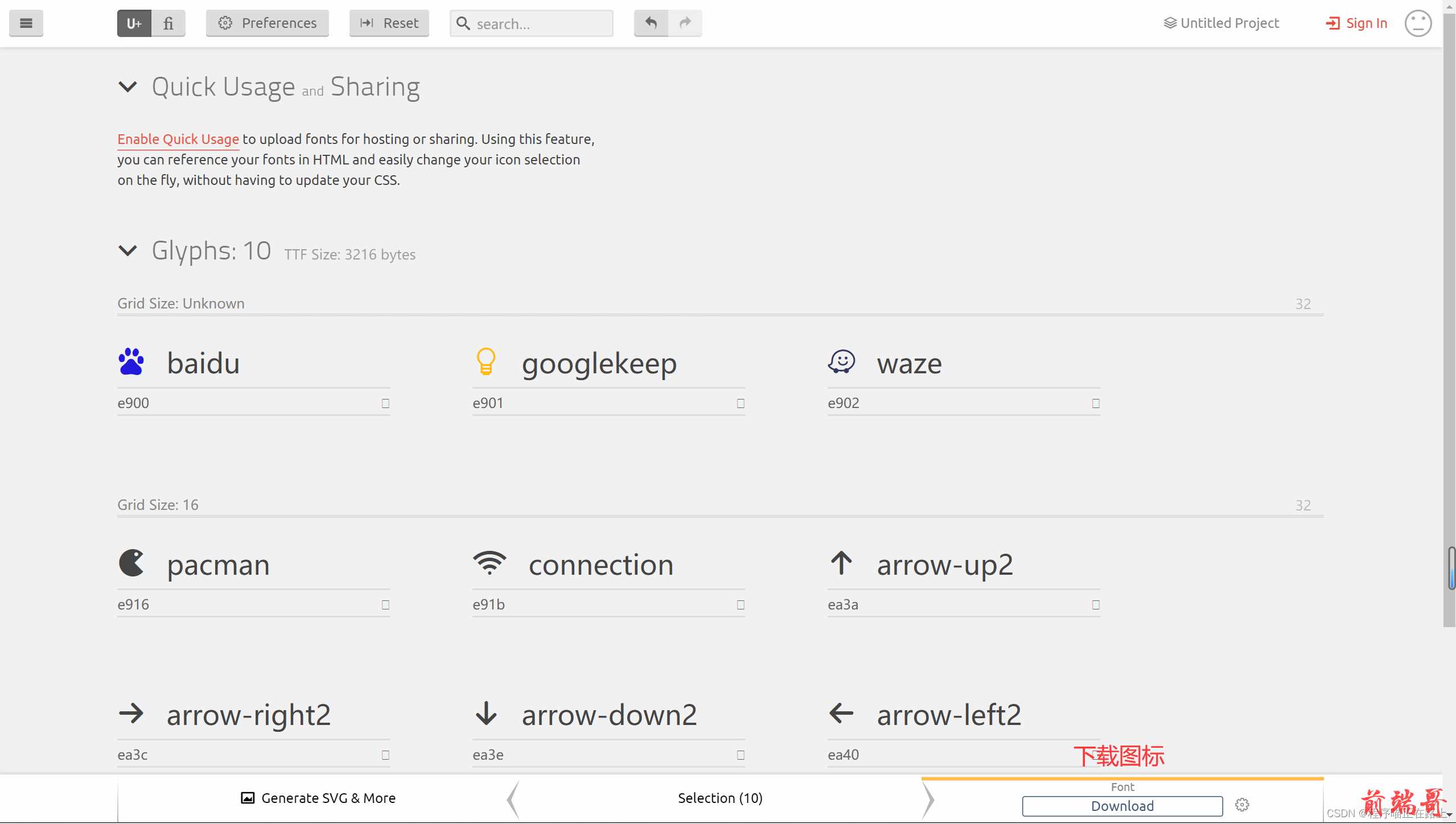This screenshot has height=824, width=1456.
Task: Select the pacman glyph icon
Action: pyautogui.click(x=131, y=563)
